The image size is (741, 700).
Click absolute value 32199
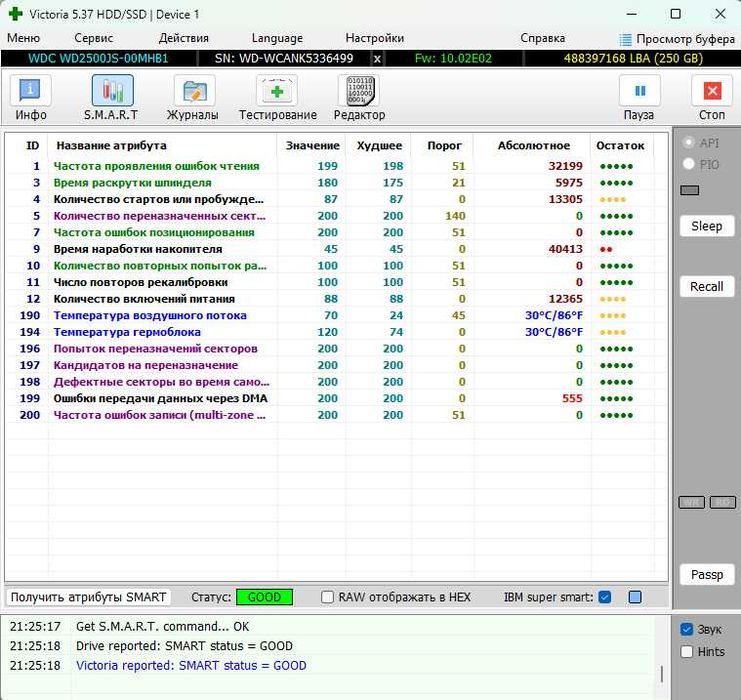click(565, 166)
